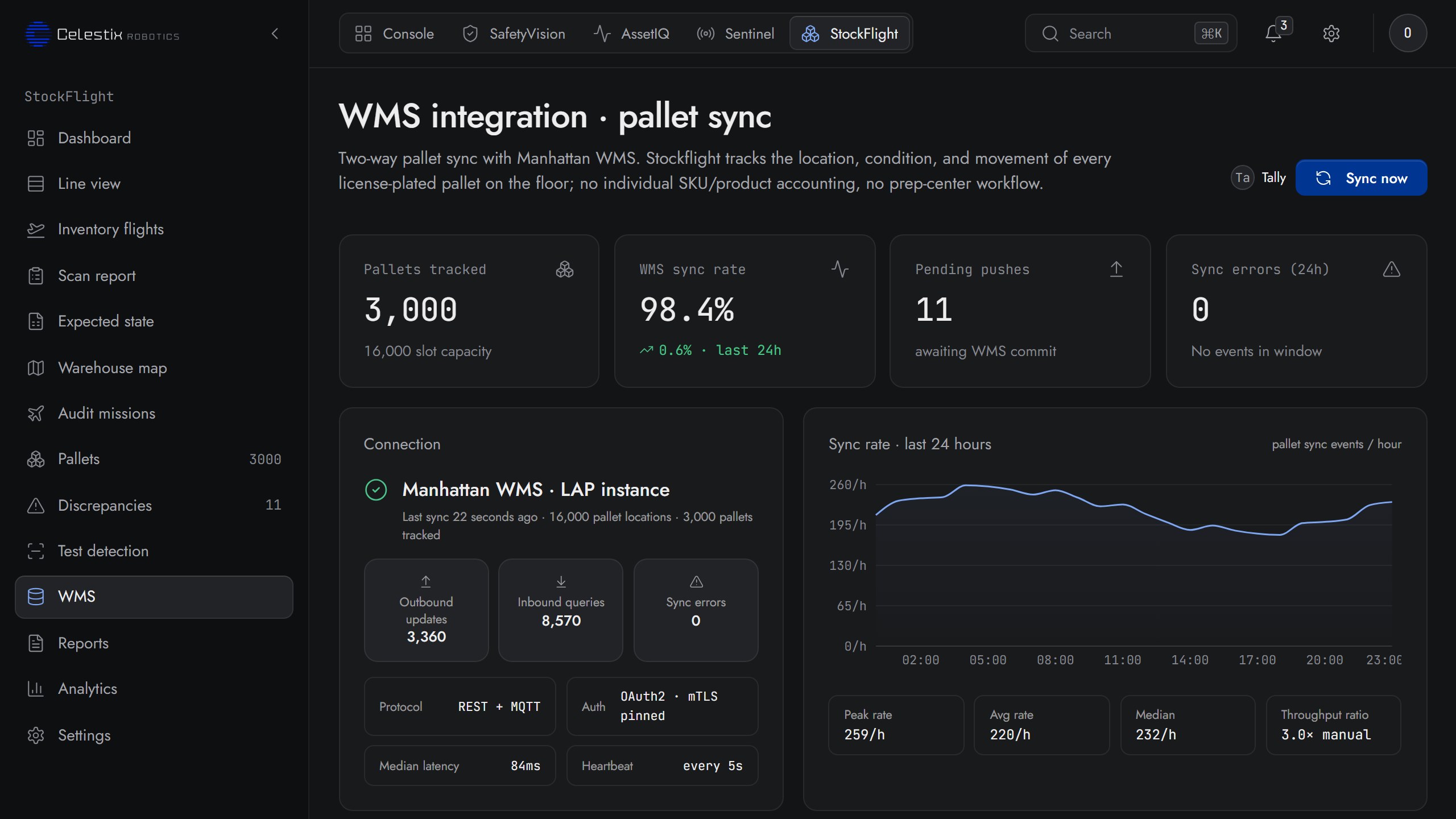Click the Manhattan WMS · LAP instance heading
This screenshot has width=1456, height=819.
(536, 490)
